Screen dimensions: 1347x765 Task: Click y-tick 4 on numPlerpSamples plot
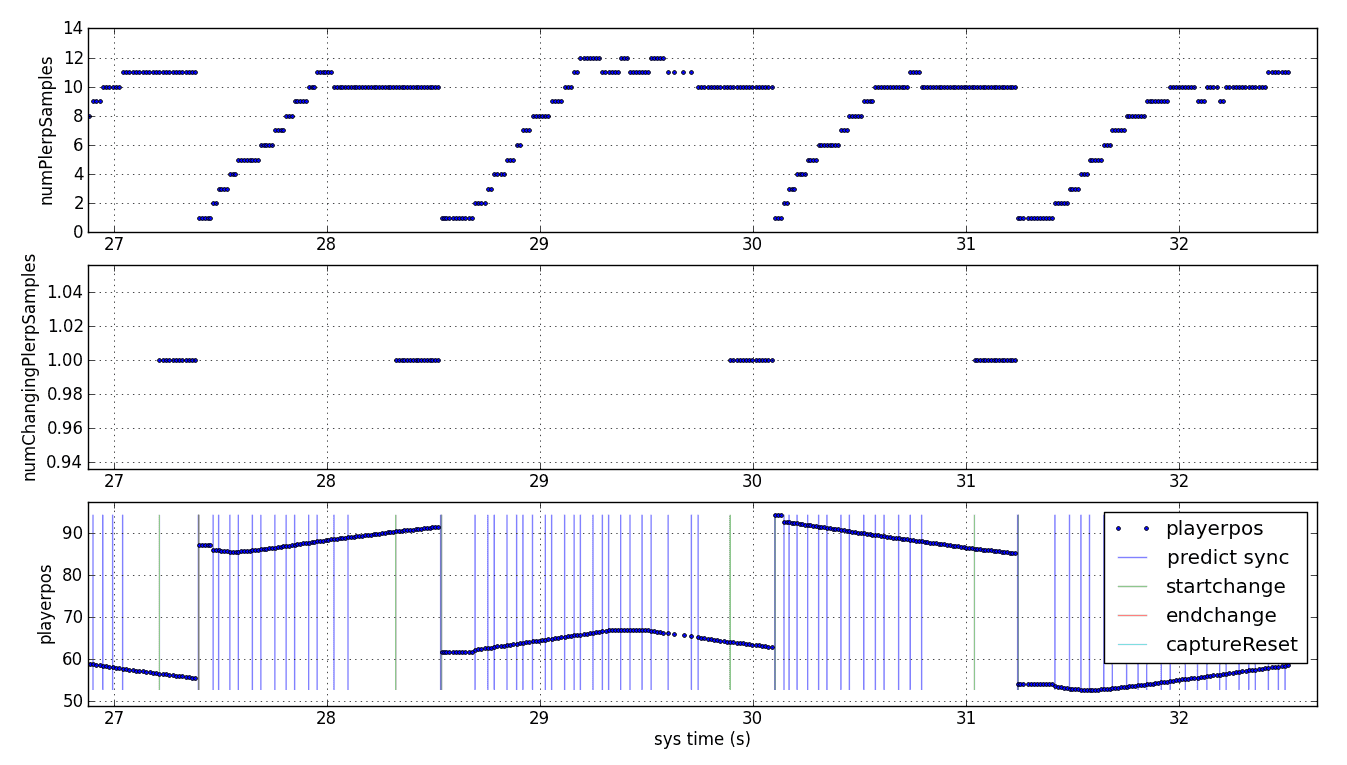click(x=77, y=174)
